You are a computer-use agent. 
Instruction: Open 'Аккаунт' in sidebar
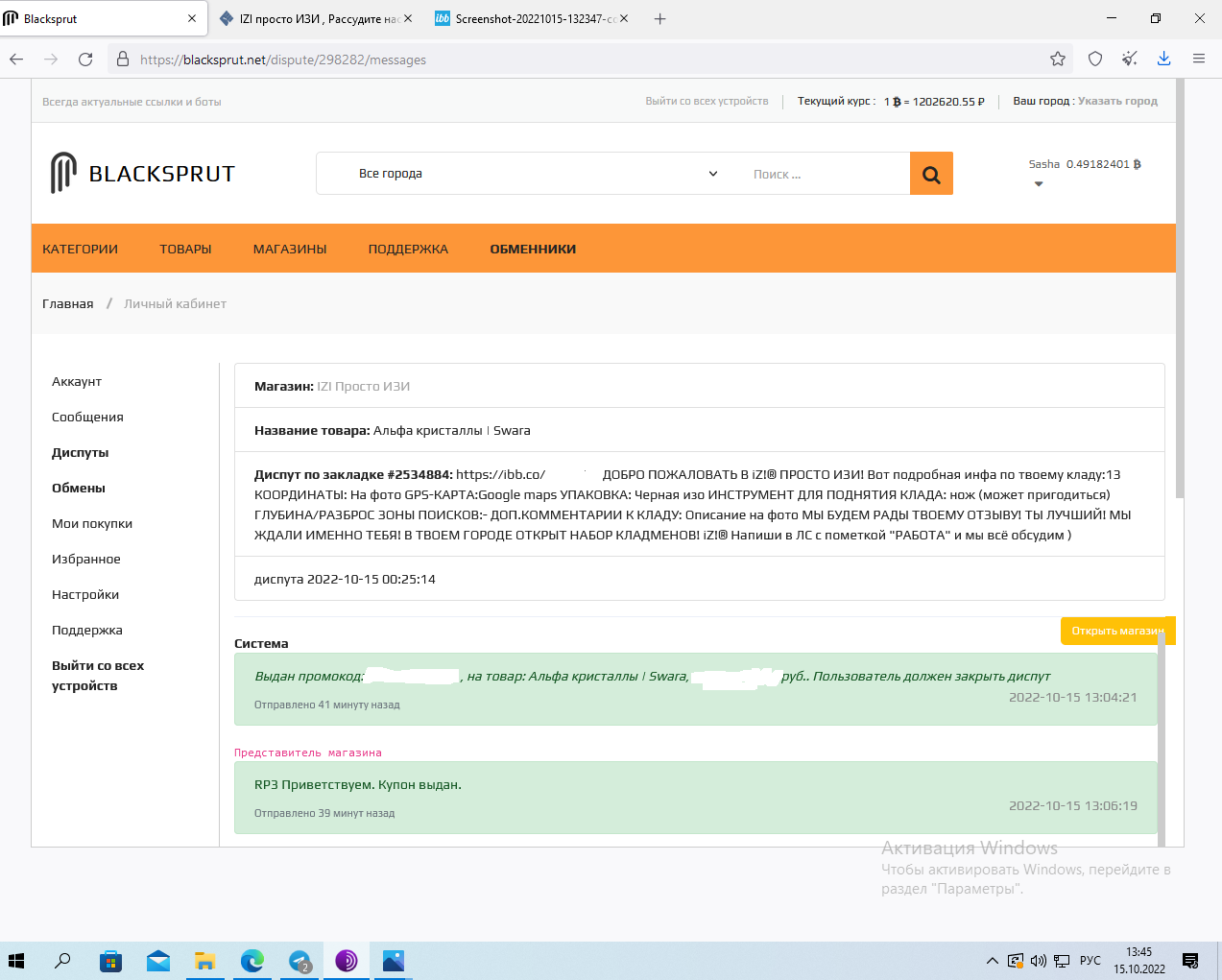[77, 381]
